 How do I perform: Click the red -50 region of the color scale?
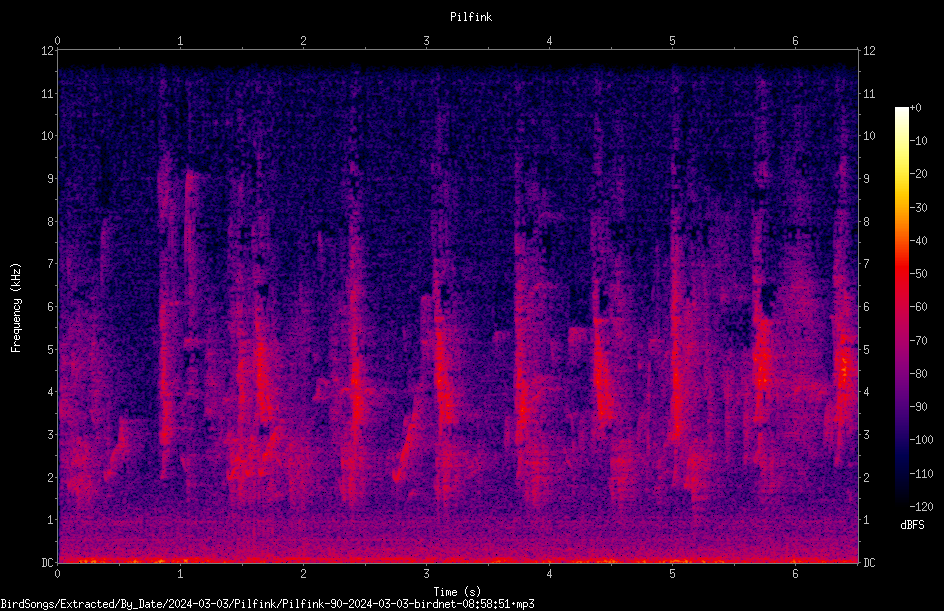pyautogui.click(x=901, y=273)
